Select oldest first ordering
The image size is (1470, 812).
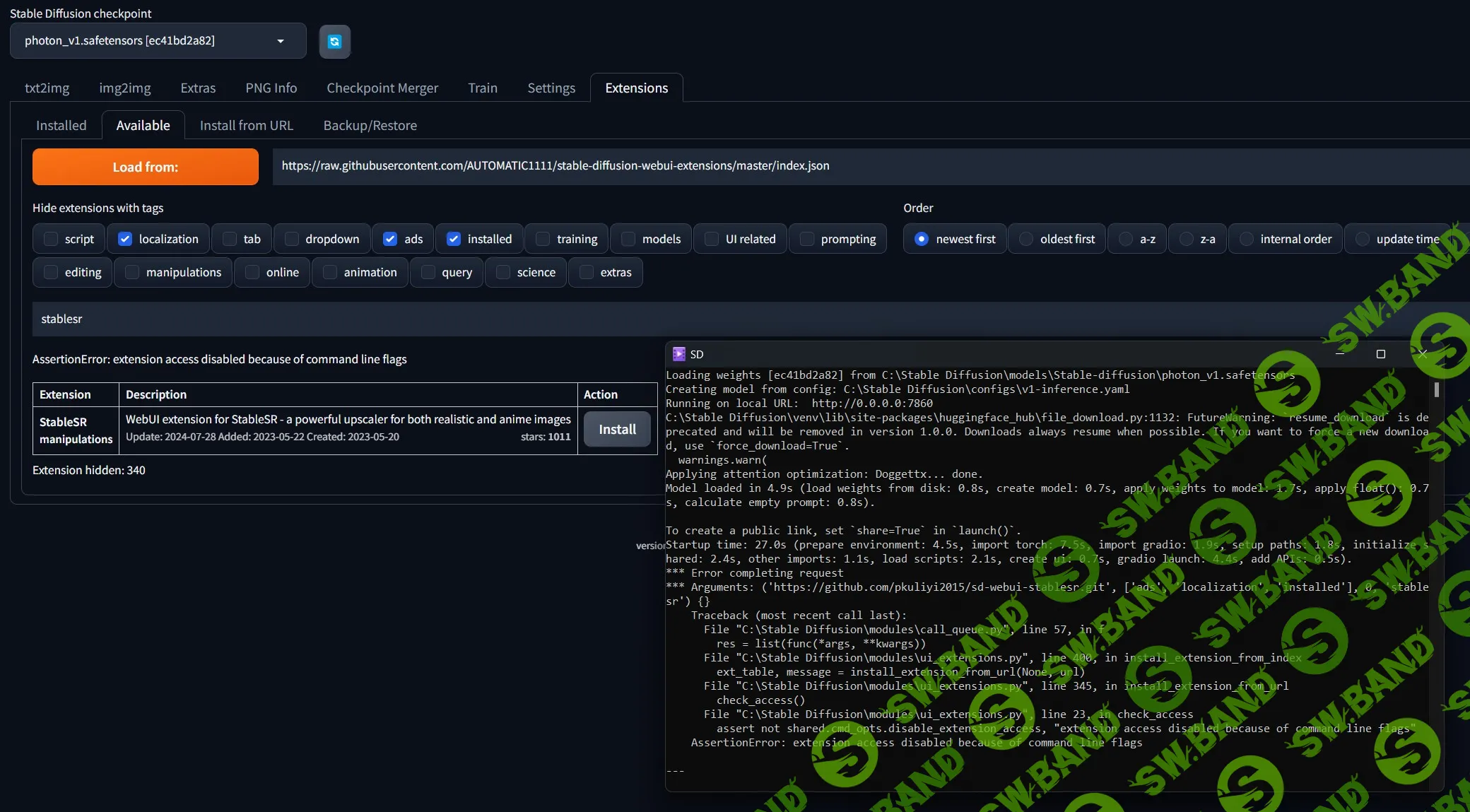[x=1026, y=239]
